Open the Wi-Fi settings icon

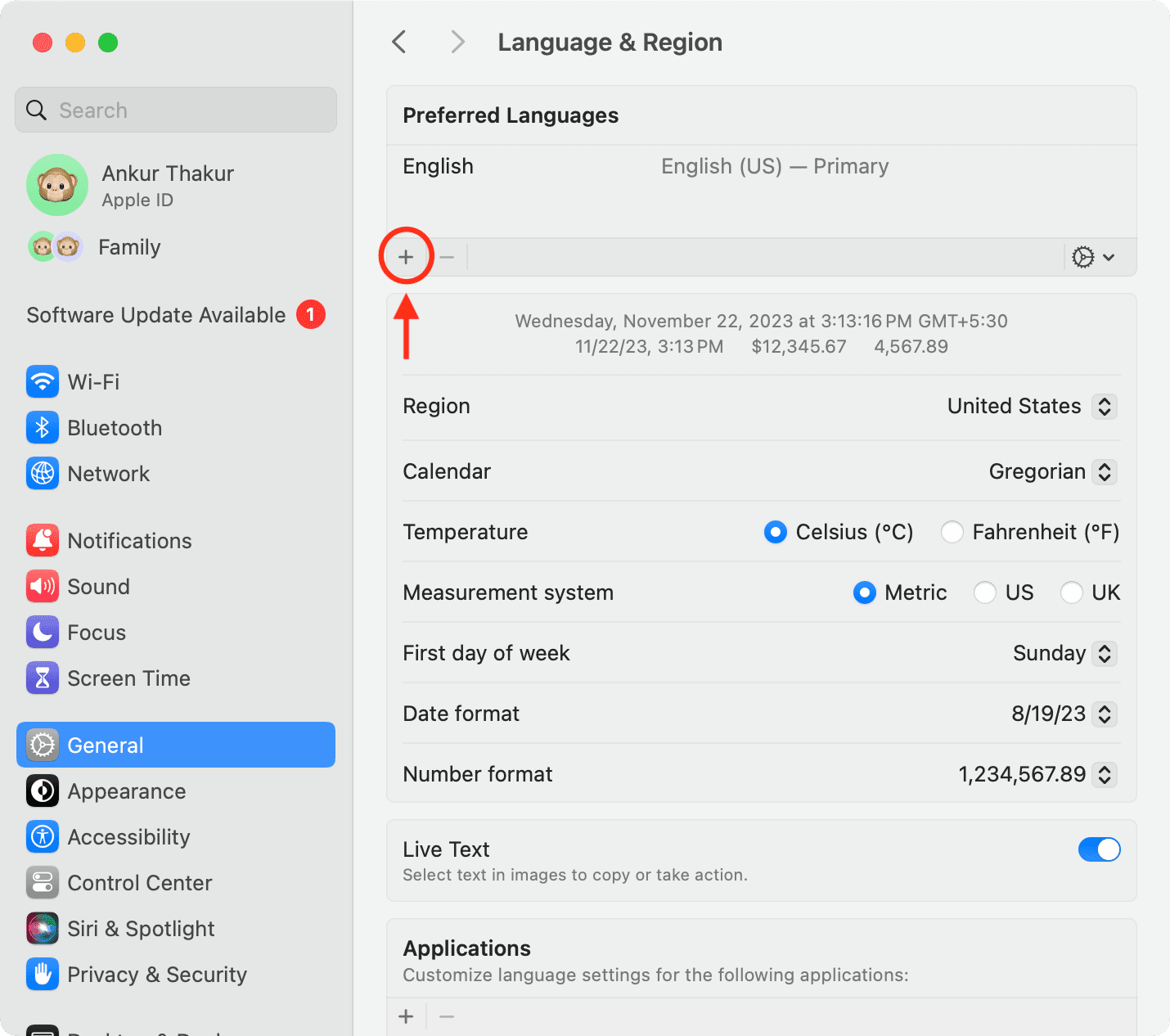click(x=42, y=381)
